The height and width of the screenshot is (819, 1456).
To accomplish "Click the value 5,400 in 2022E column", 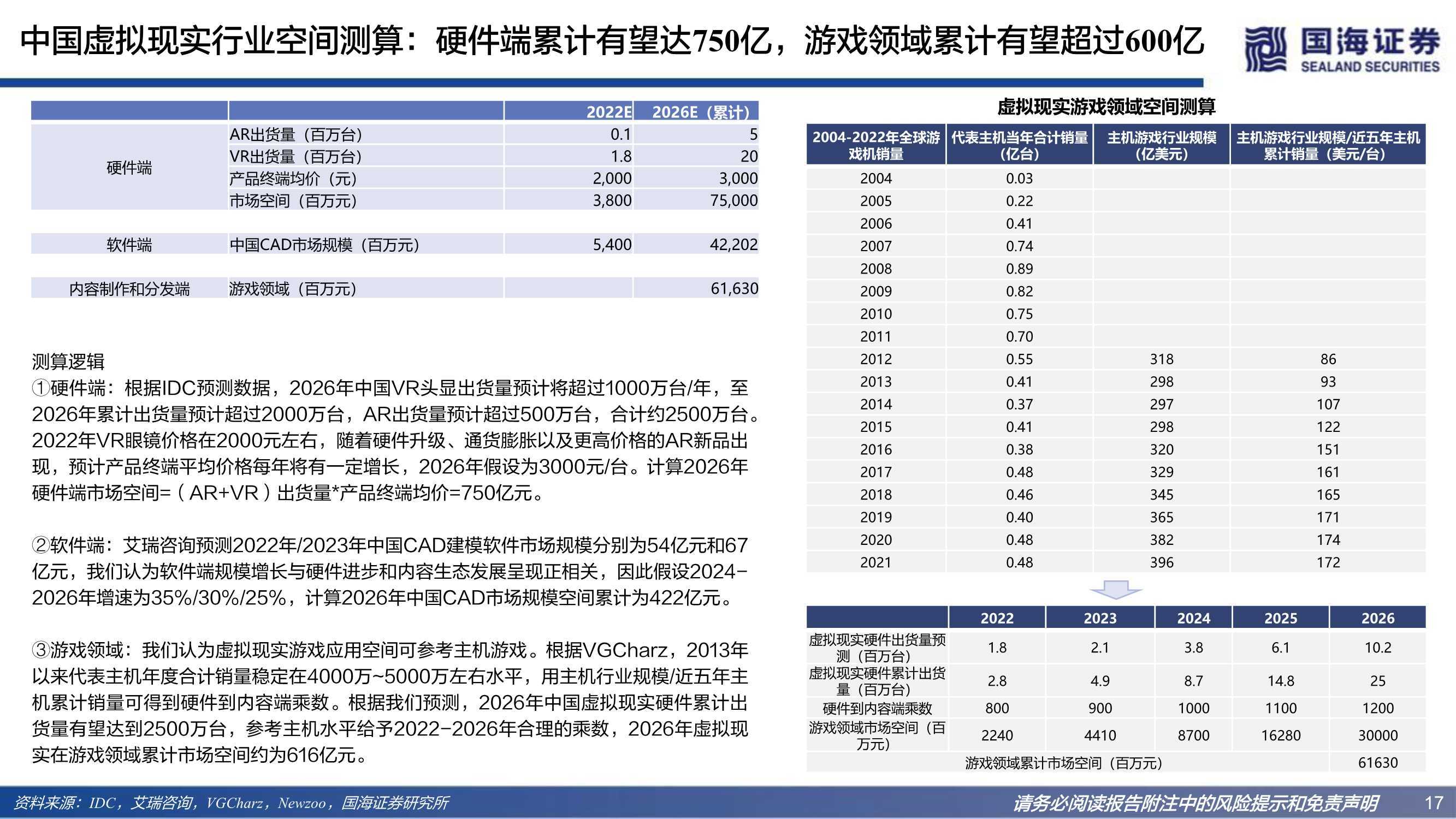I will pos(612,244).
